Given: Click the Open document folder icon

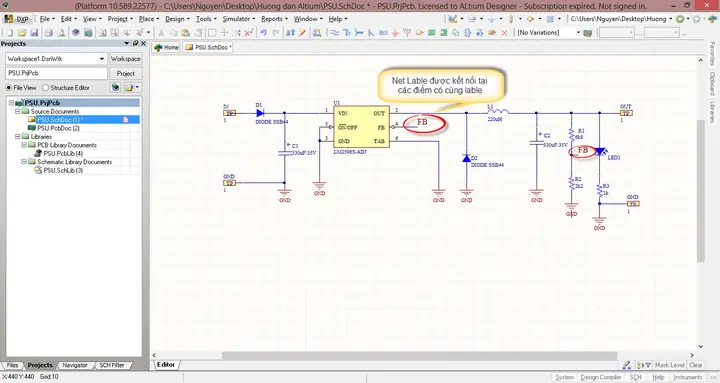Looking at the screenshot, I should (22, 33).
